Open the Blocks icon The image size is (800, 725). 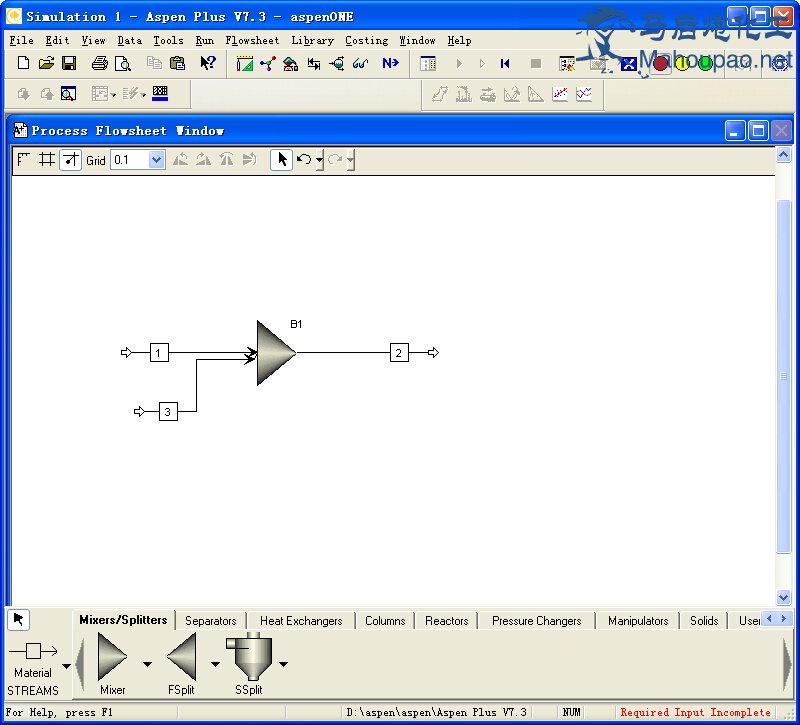tap(337, 64)
